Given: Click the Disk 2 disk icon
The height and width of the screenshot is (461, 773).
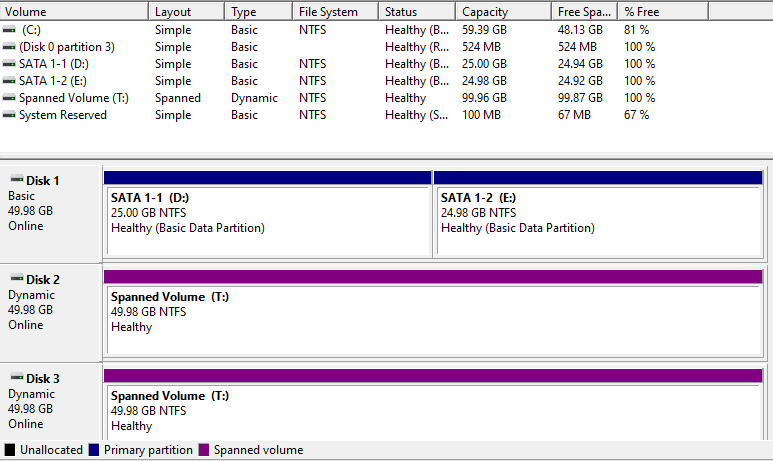Looking at the screenshot, I should 17,278.
